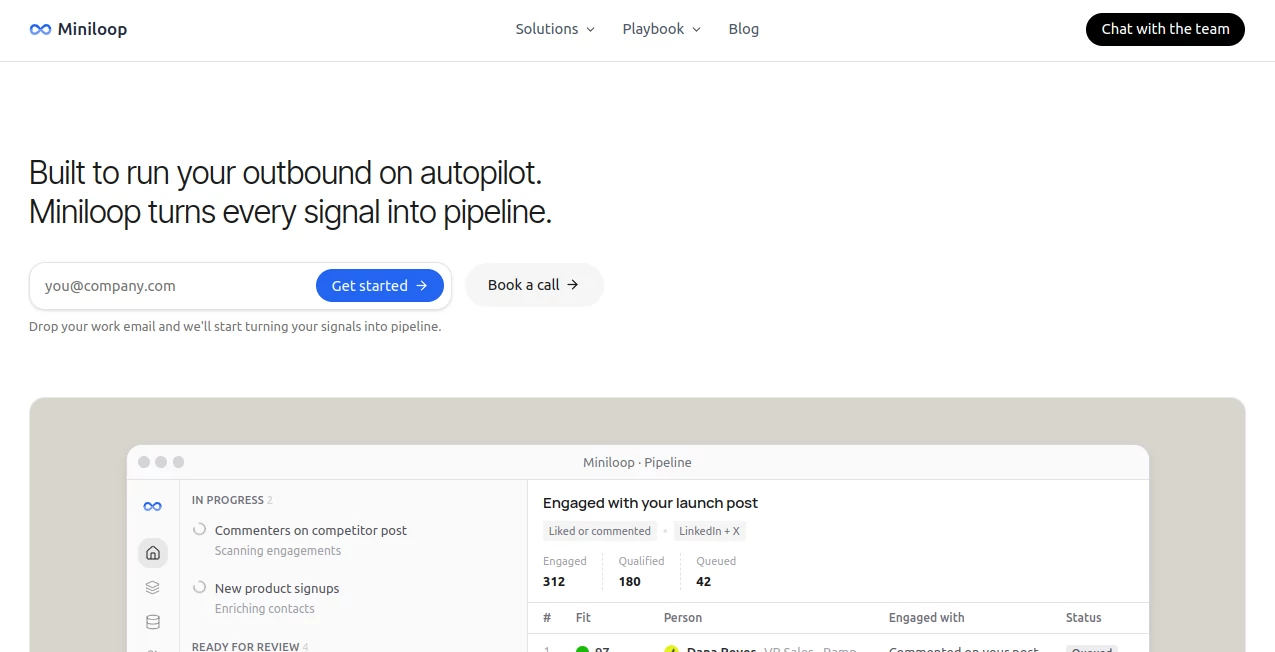The image size is (1275, 652).
Task: Go to the Blog page
Action: pyautogui.click(x=743, y=29)
